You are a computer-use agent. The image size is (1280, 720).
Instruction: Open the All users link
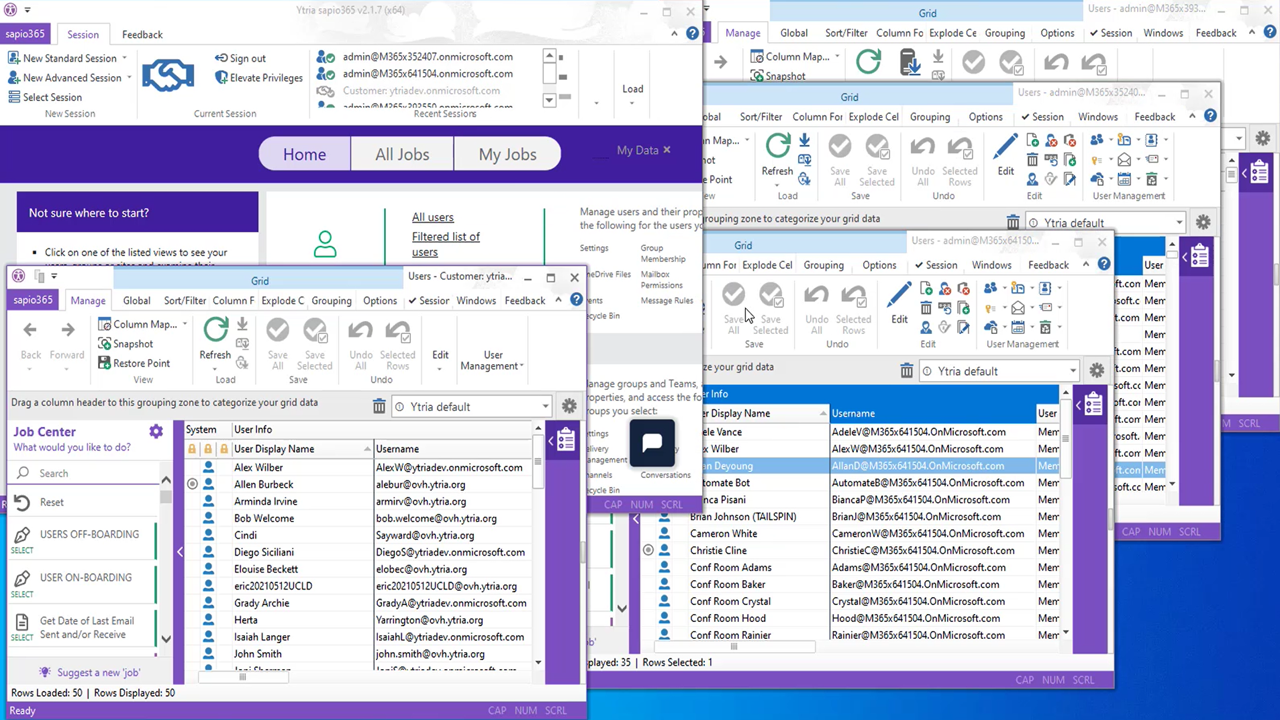(x=432, y=217)
